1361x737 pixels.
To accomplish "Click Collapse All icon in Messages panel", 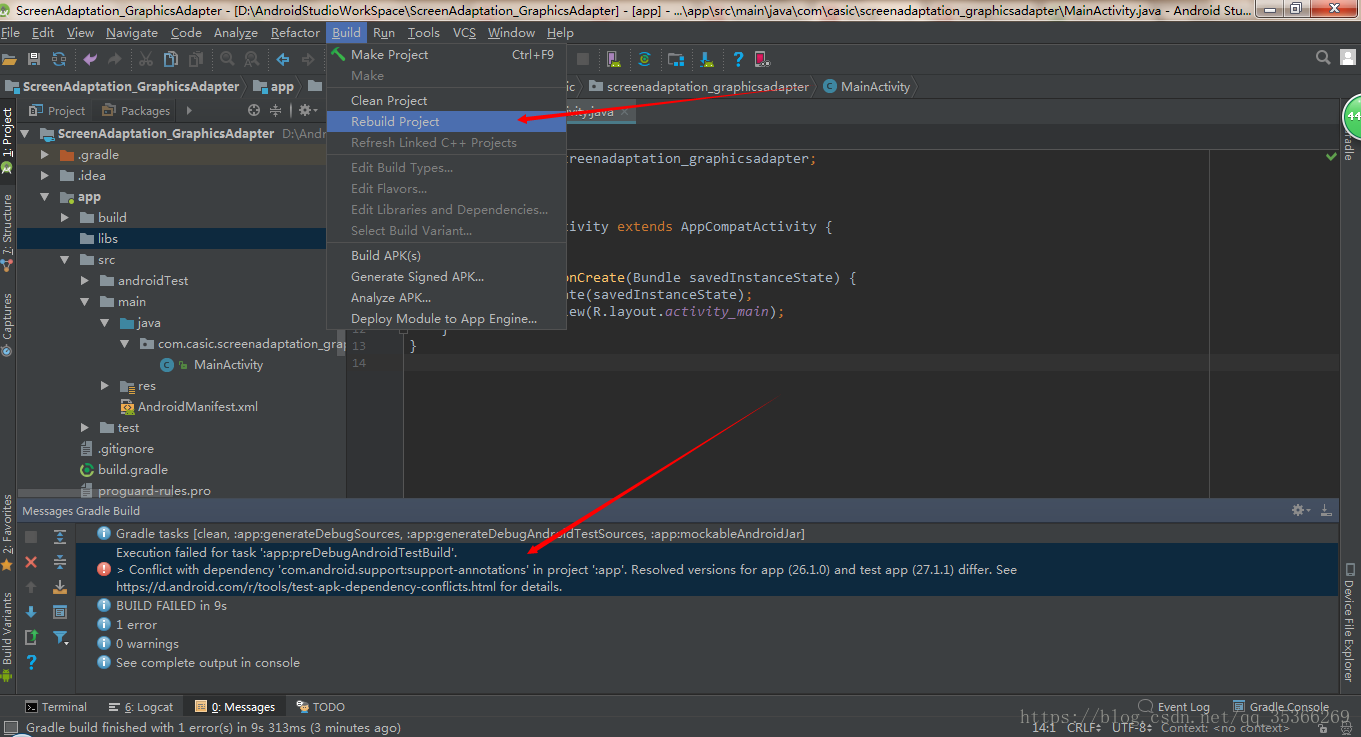I will (x=60, y=562).
